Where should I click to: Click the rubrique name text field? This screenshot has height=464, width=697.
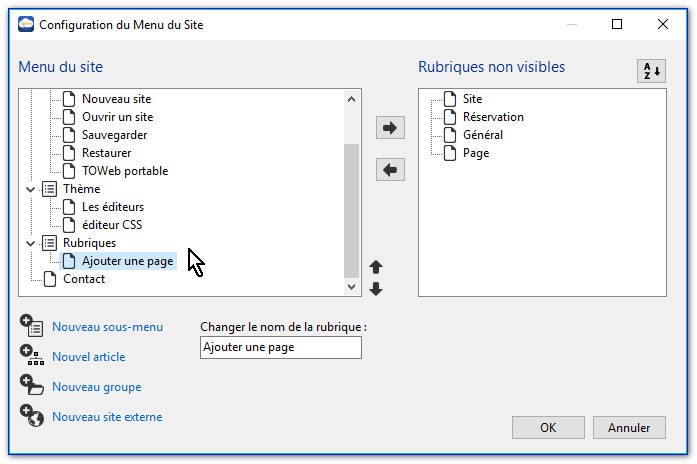pos(280,347)
